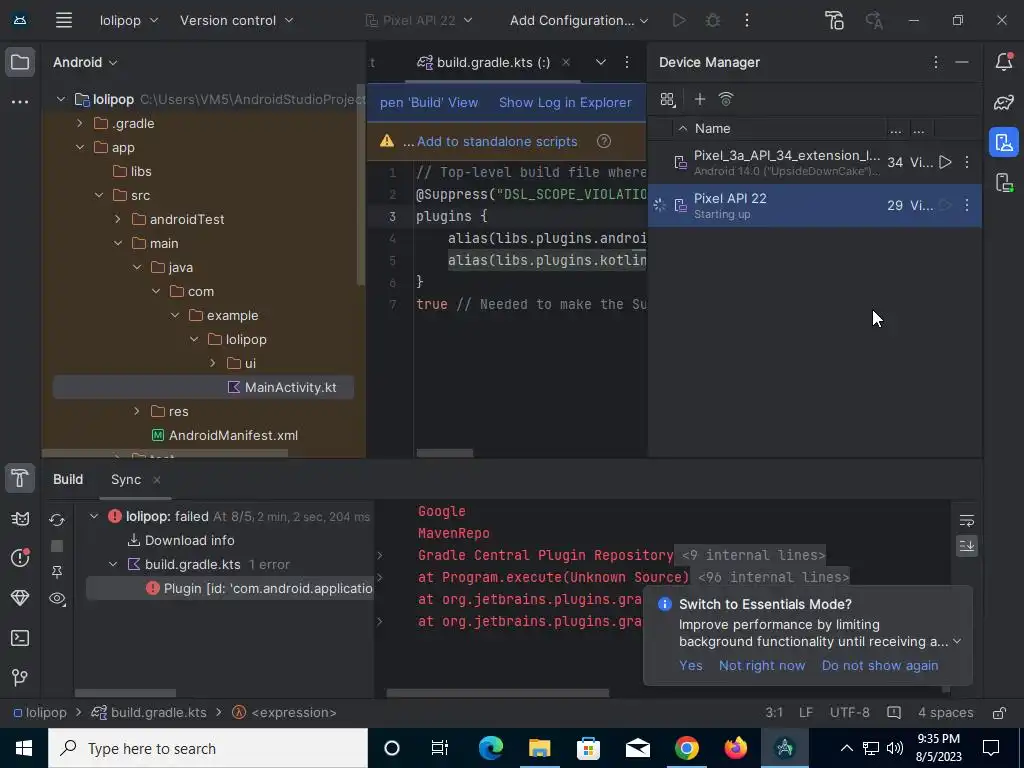Click Add to standalone scripts link
This screenshot has height=768, width=1024.
(497, 142)
